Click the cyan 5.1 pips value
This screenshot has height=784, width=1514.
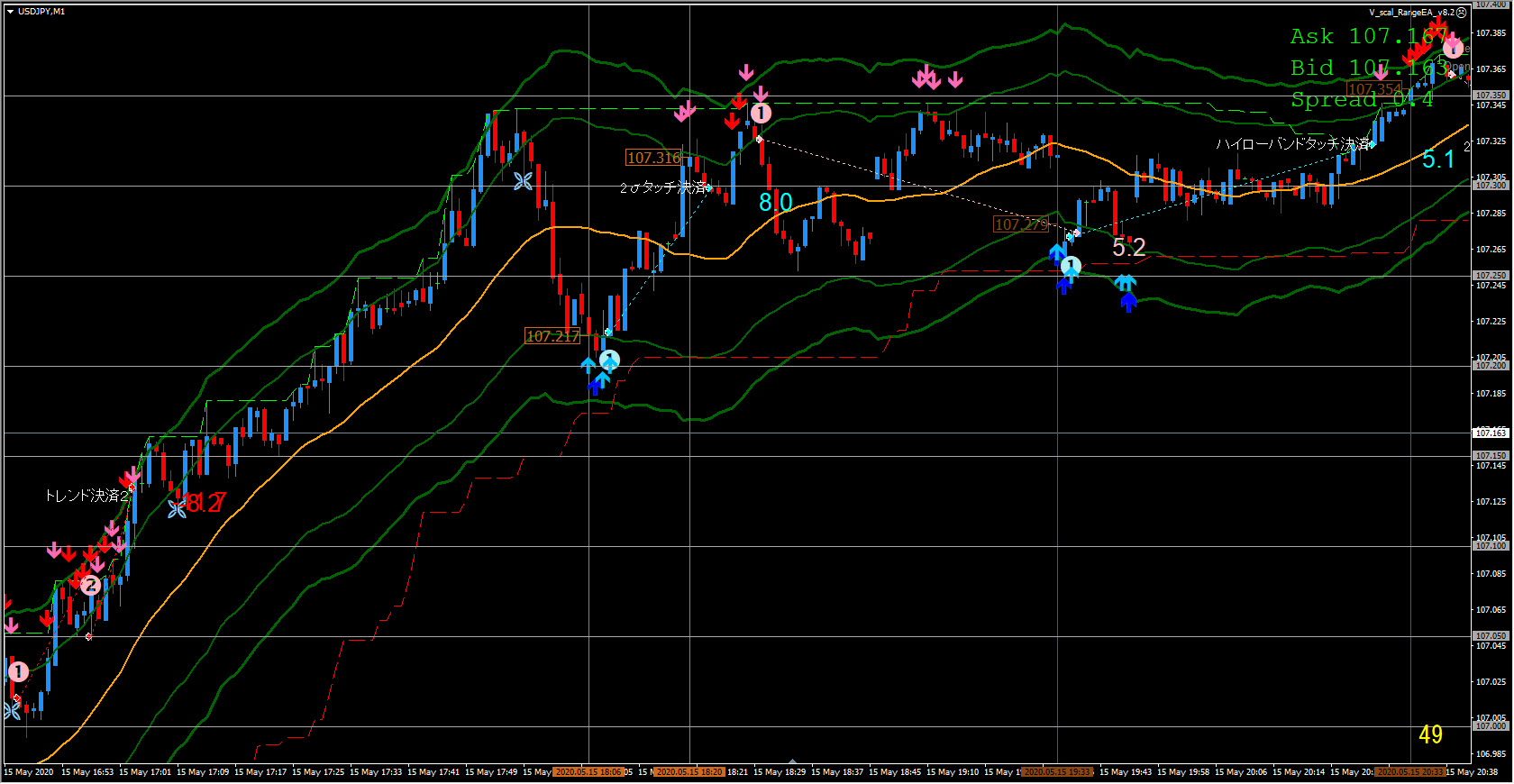click(1438, 160)
